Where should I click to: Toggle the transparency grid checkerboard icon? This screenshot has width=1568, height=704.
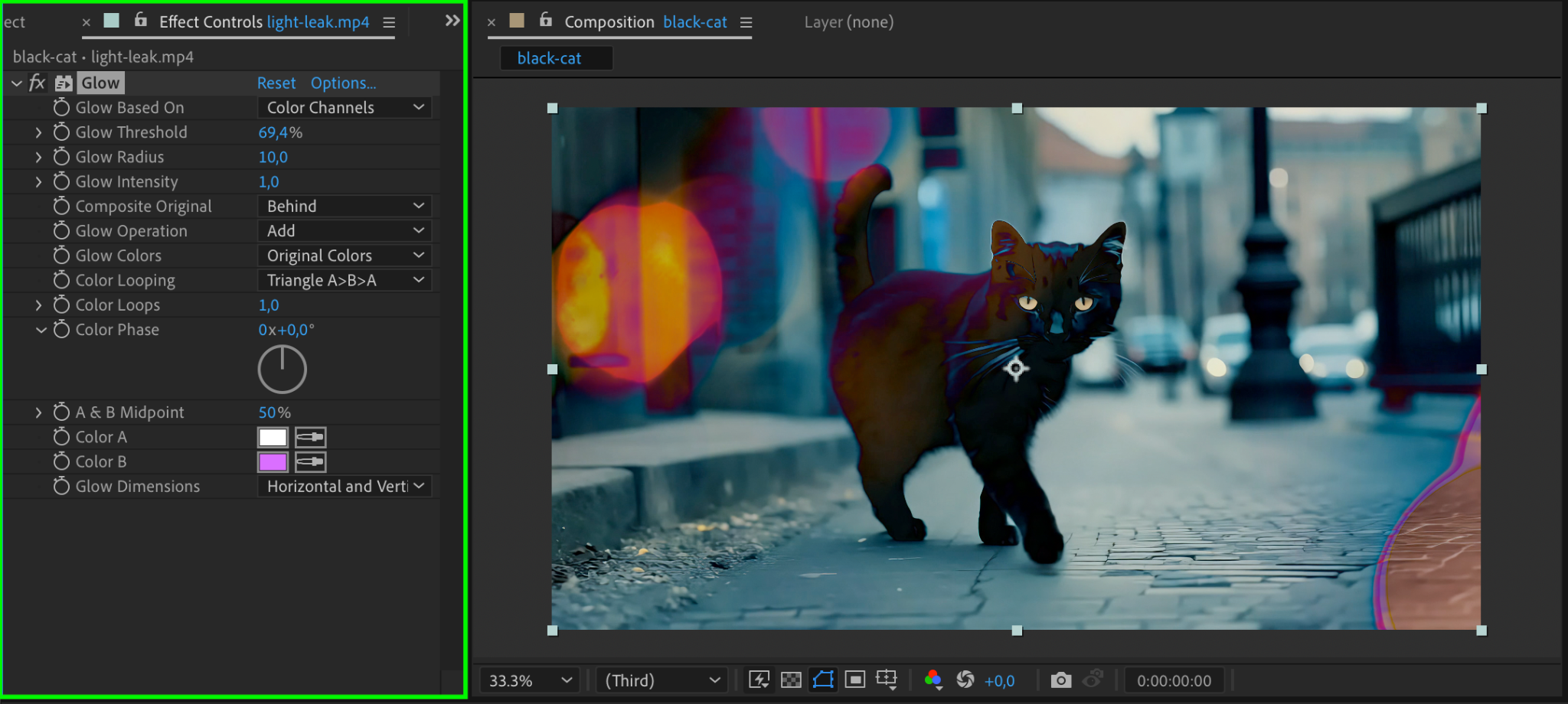coord(791,680)
